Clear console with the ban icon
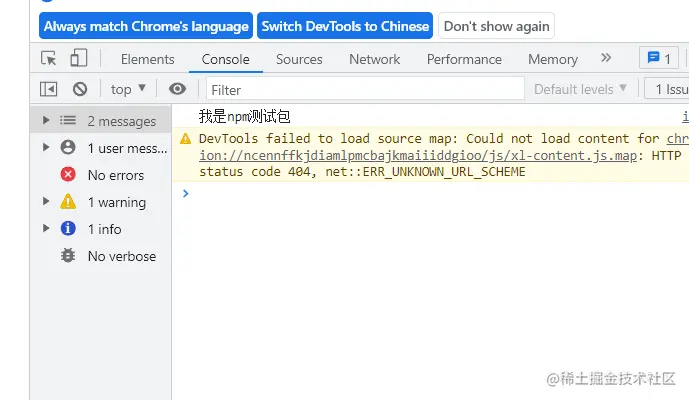The height and width of the screenshot is (400, 689). point(80,89)
